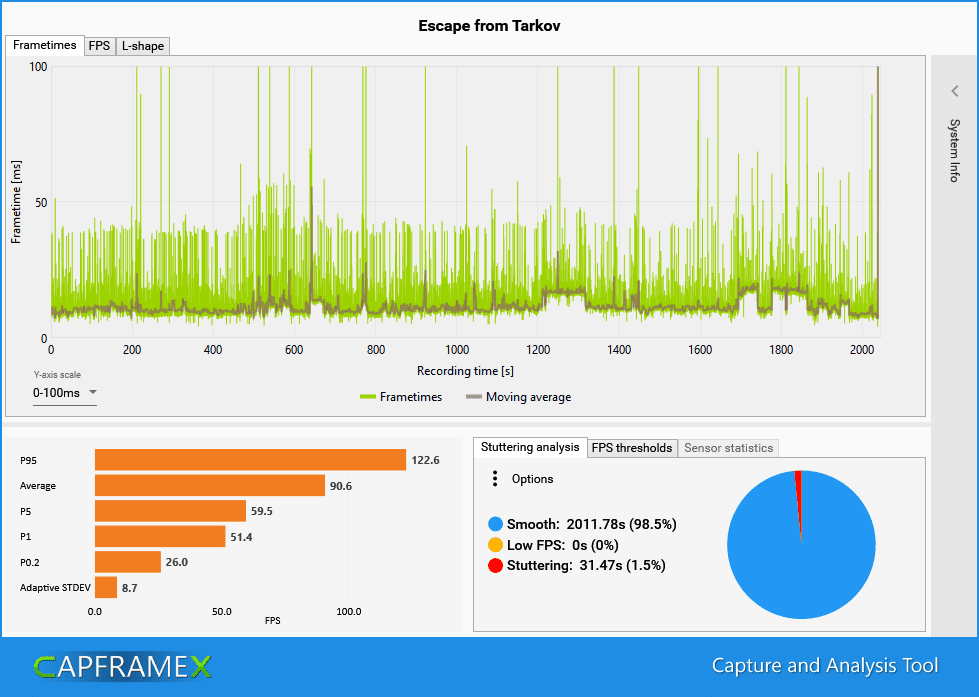The height and width of the screenshot is (697, 979).
Task: Click the Adaptive STDEV value "8.7"
Action: click(130, 588)
